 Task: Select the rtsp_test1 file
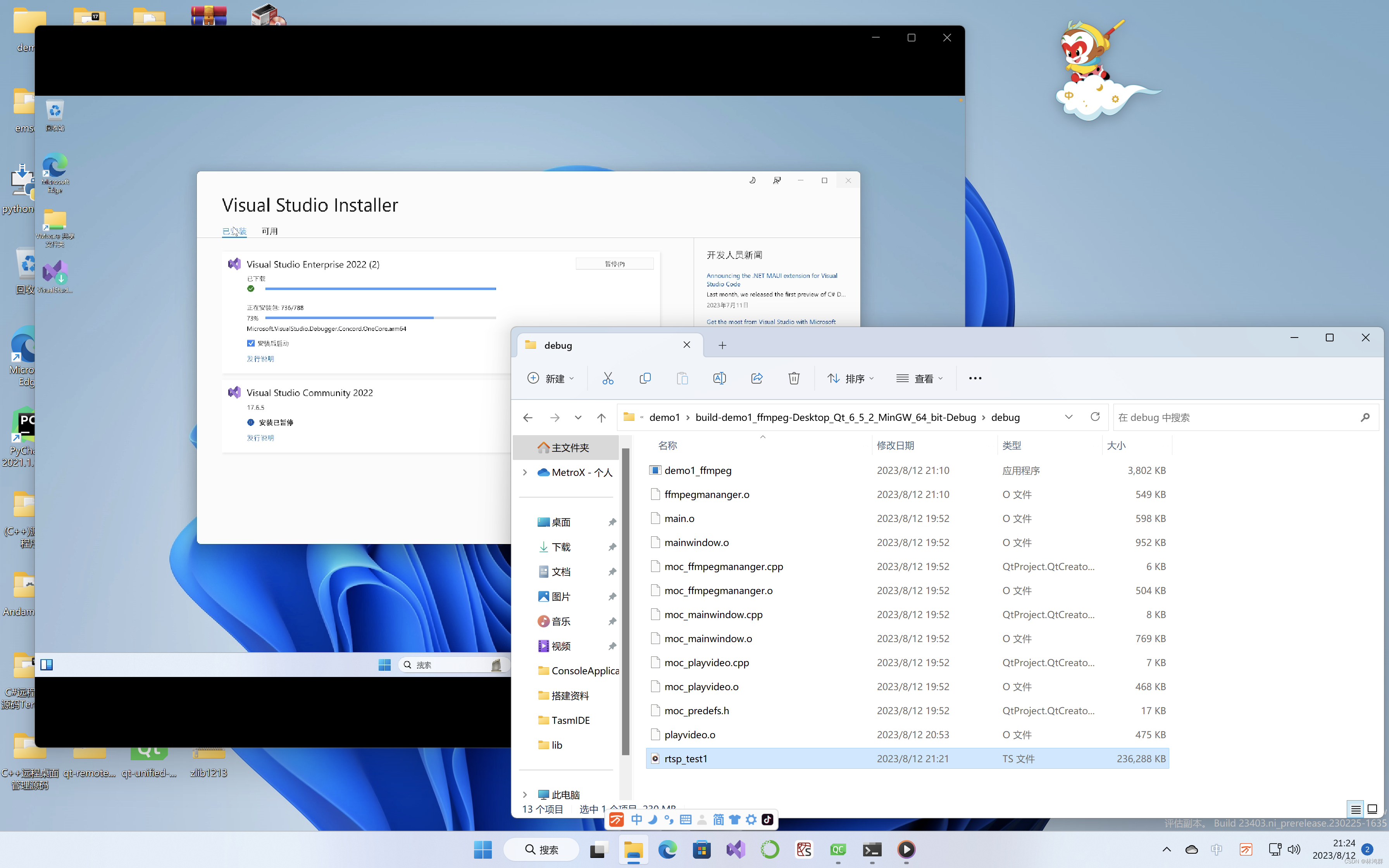point(907,758)
